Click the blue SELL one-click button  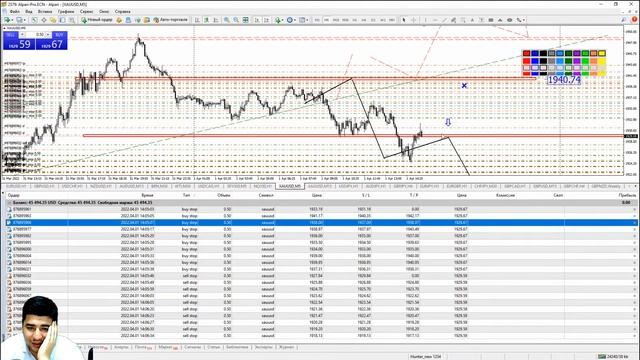click(x=19, y=44)
